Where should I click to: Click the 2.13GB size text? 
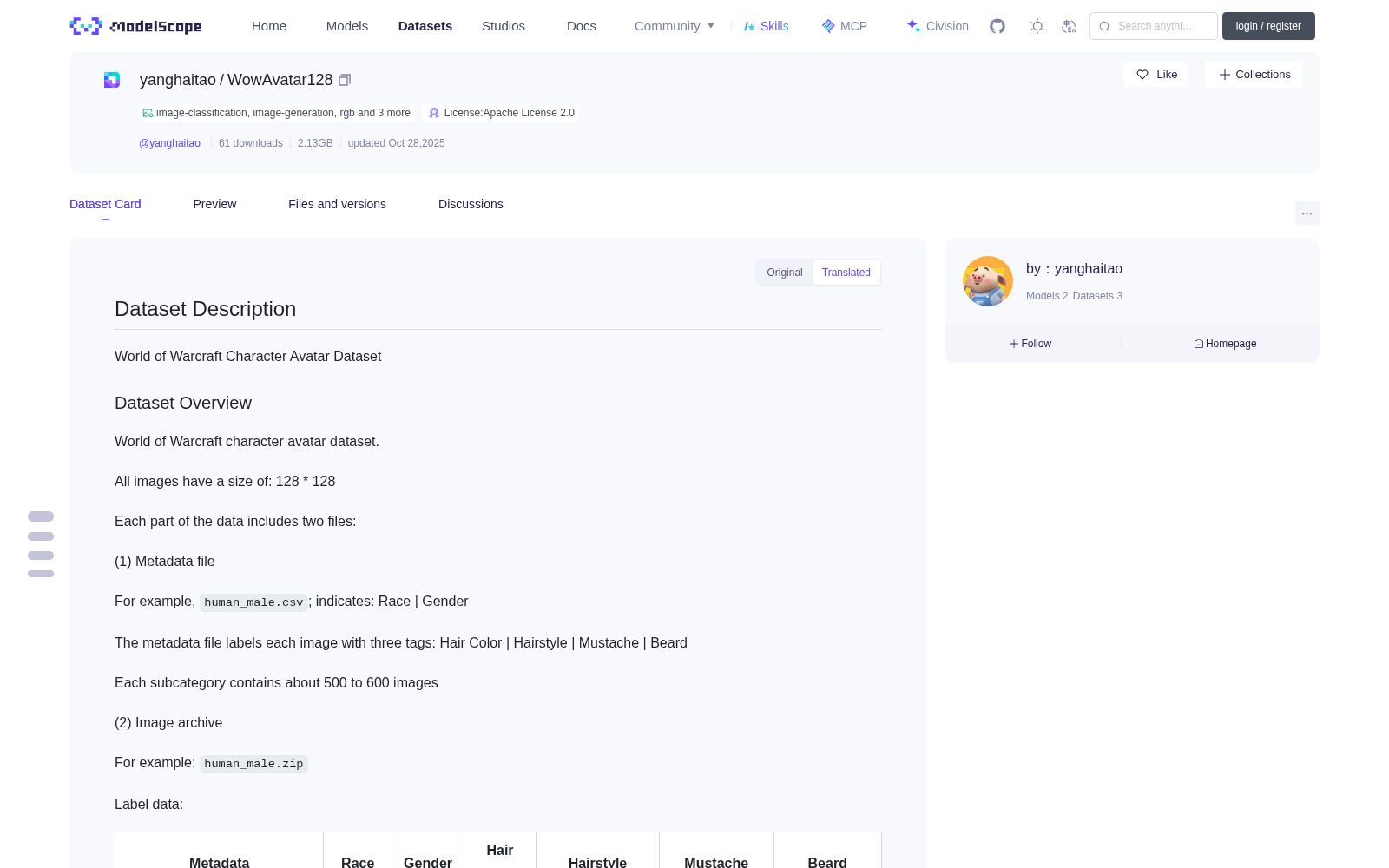point(315,143)
